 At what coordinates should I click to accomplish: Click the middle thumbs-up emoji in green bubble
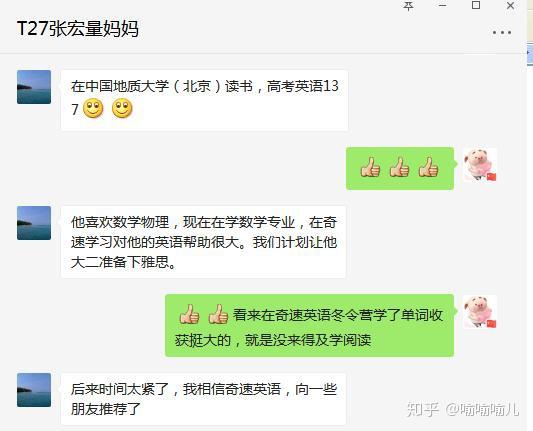[x=399, y=167]
